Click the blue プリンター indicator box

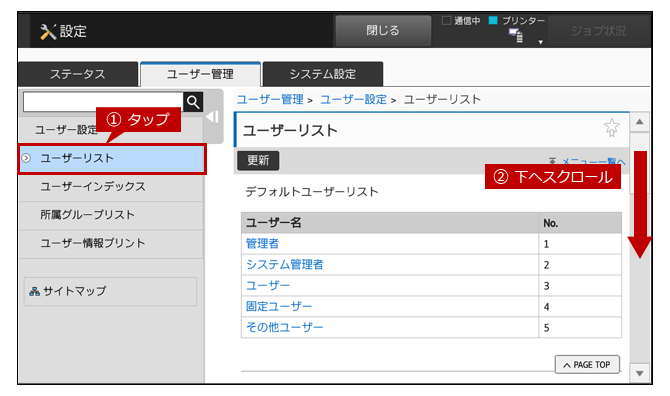[x=493, y=20]
